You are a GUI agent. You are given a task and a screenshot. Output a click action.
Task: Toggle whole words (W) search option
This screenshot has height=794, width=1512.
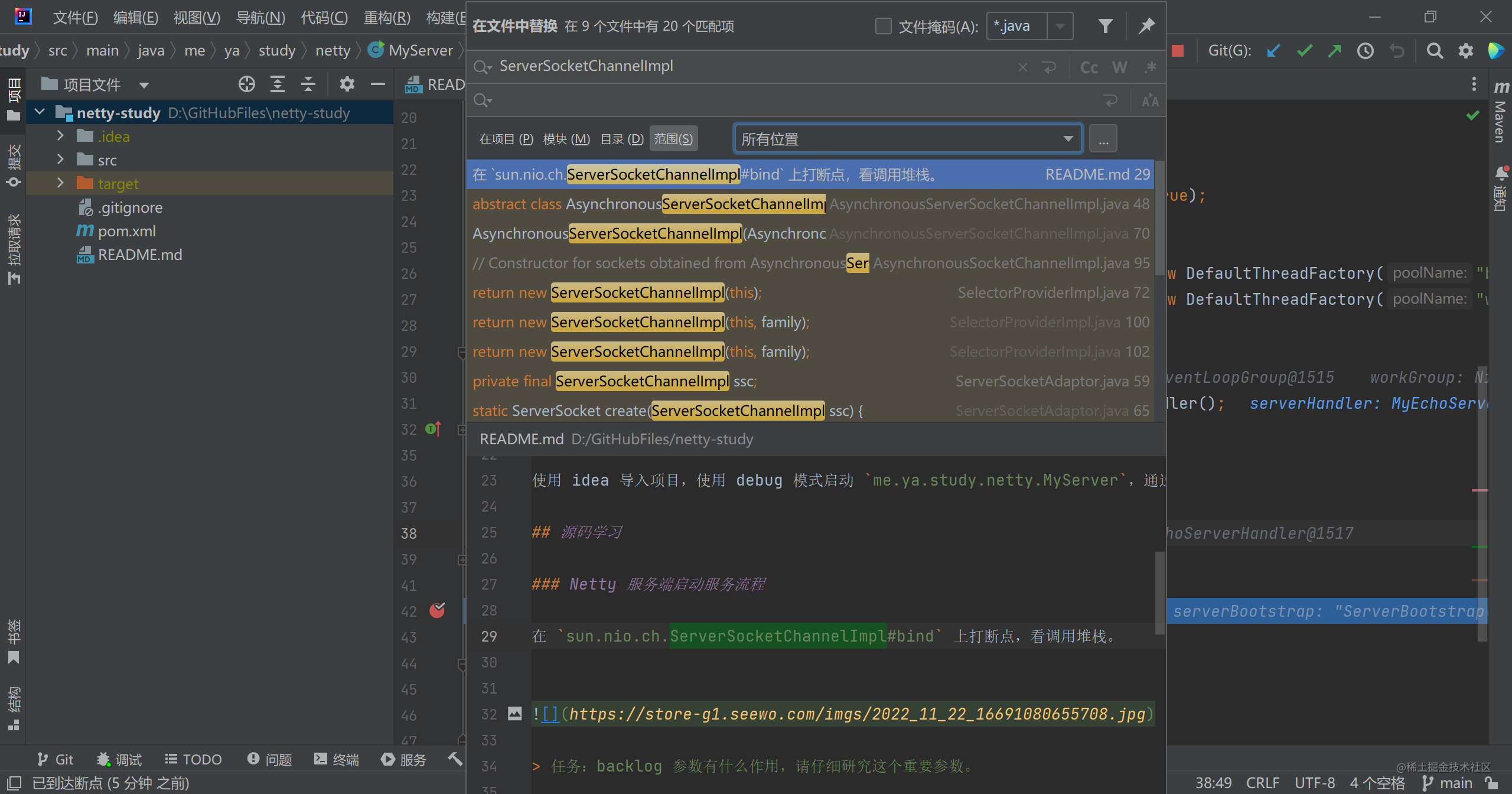click(1119, 67)
